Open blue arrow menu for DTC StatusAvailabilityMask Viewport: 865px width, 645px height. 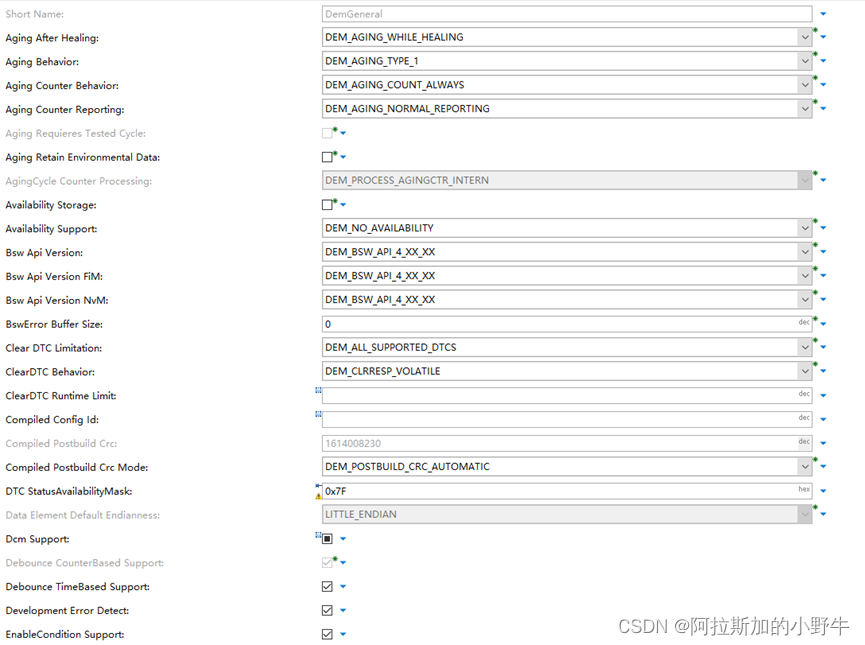click(x=823, y=491)
